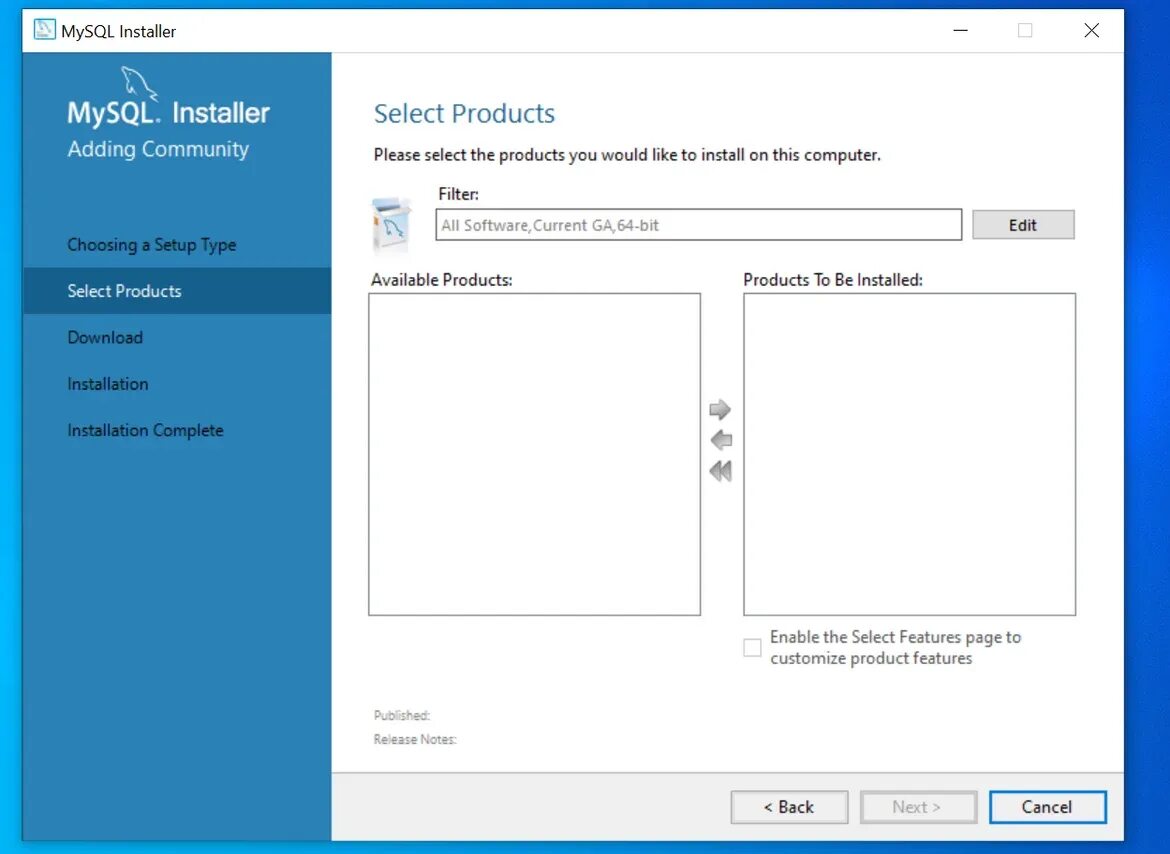Enable the Select Features page checkbox
Screen dimensions: 1170x854
pyautogui.click(x=752, y=647)
